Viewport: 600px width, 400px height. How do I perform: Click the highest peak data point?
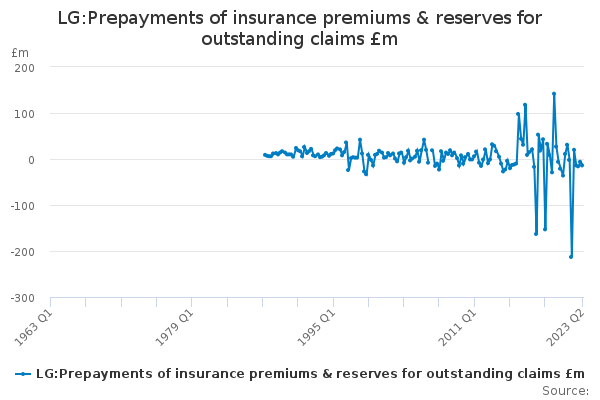coord(554,94)
